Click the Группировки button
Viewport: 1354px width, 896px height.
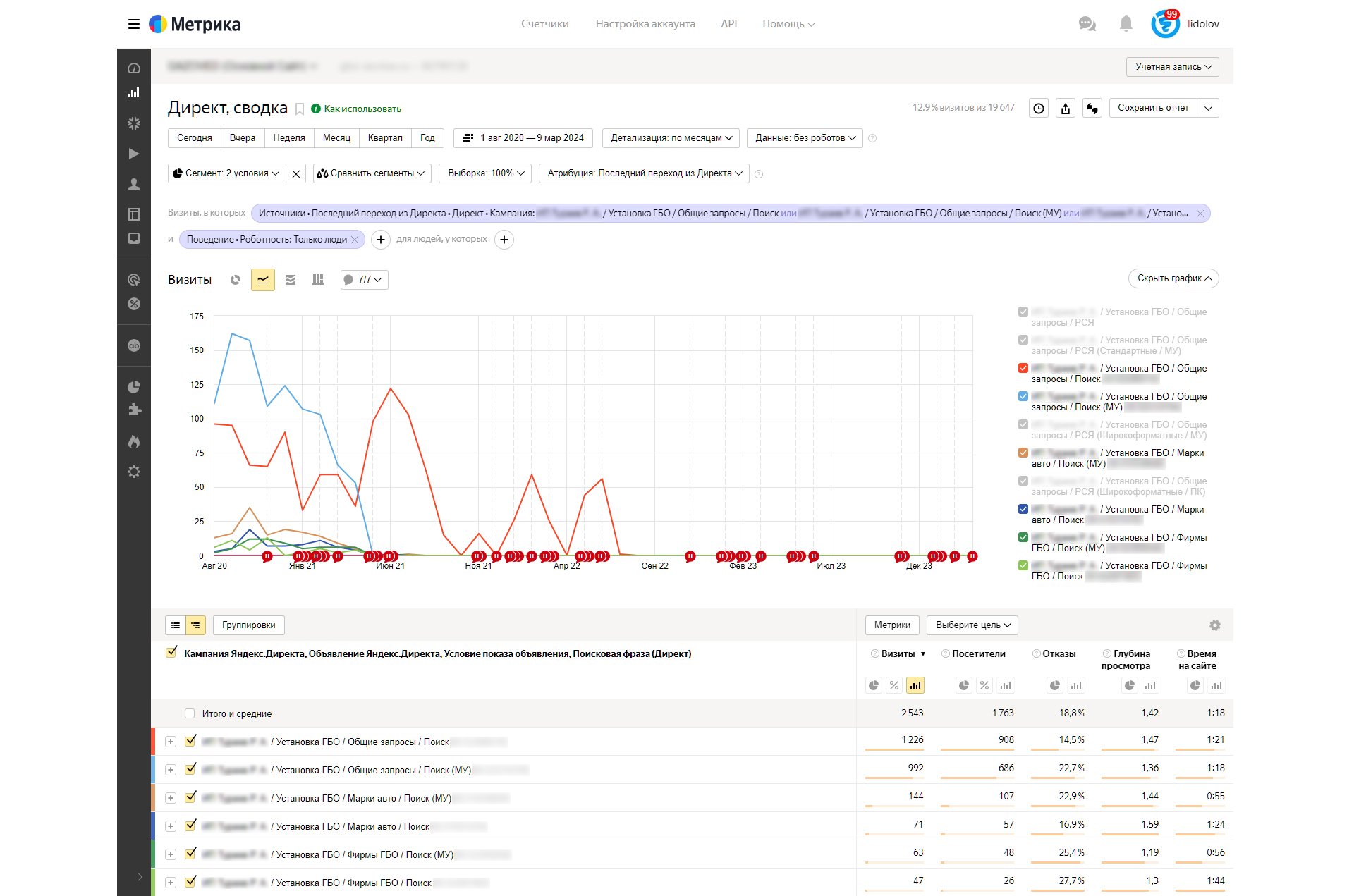[248, 625]
